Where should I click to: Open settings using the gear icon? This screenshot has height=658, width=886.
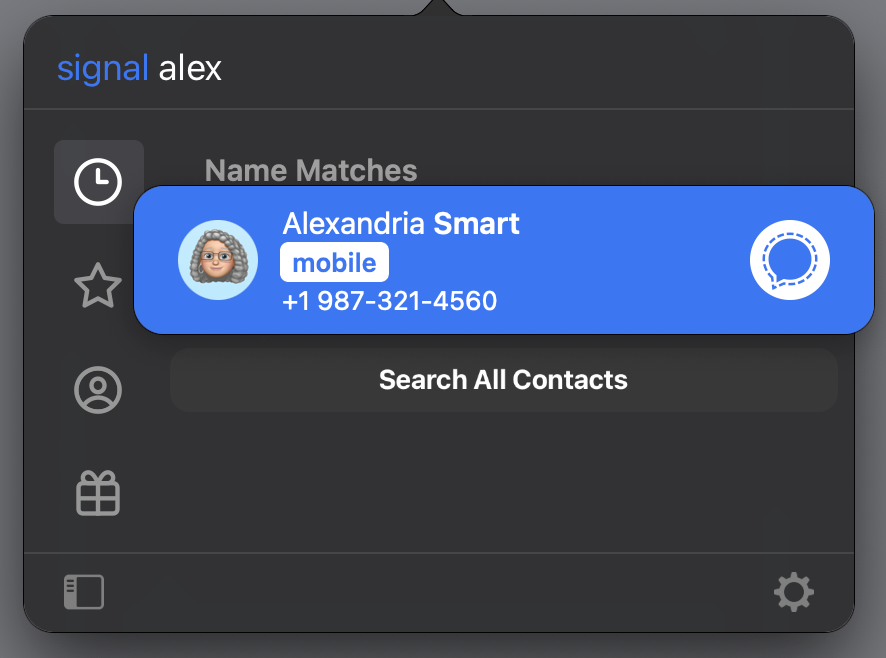click(x=793, y=592)
